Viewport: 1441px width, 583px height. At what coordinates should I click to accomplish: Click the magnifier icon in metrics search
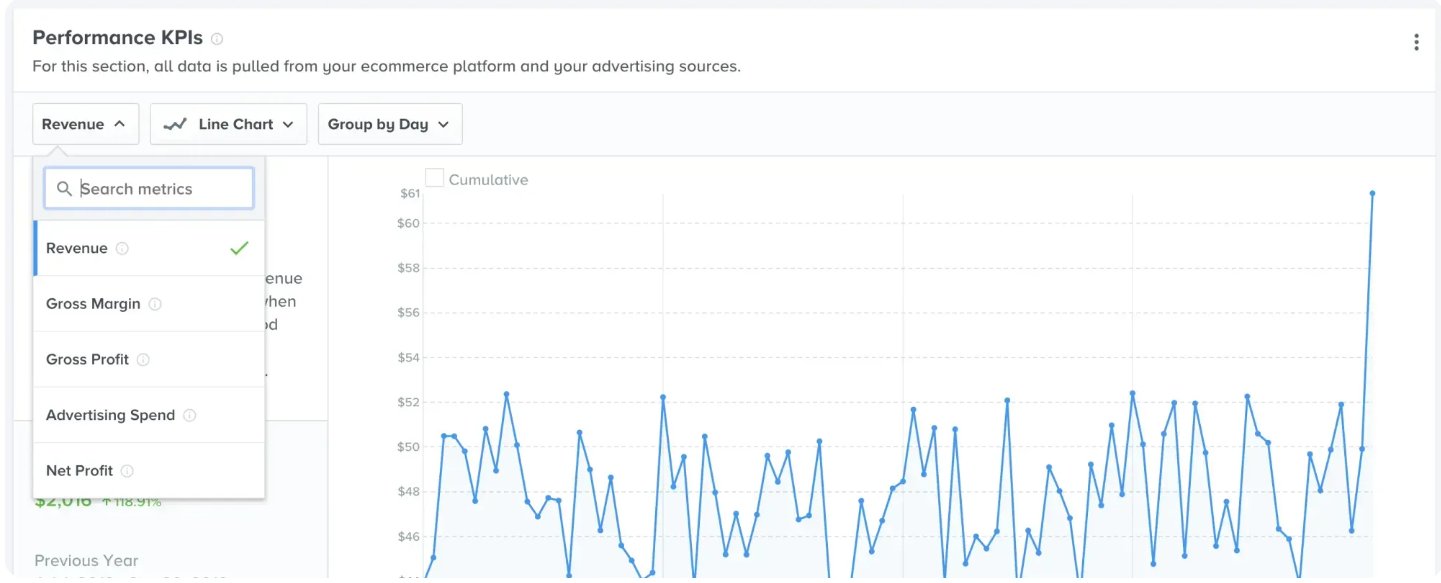coord(64,188)
